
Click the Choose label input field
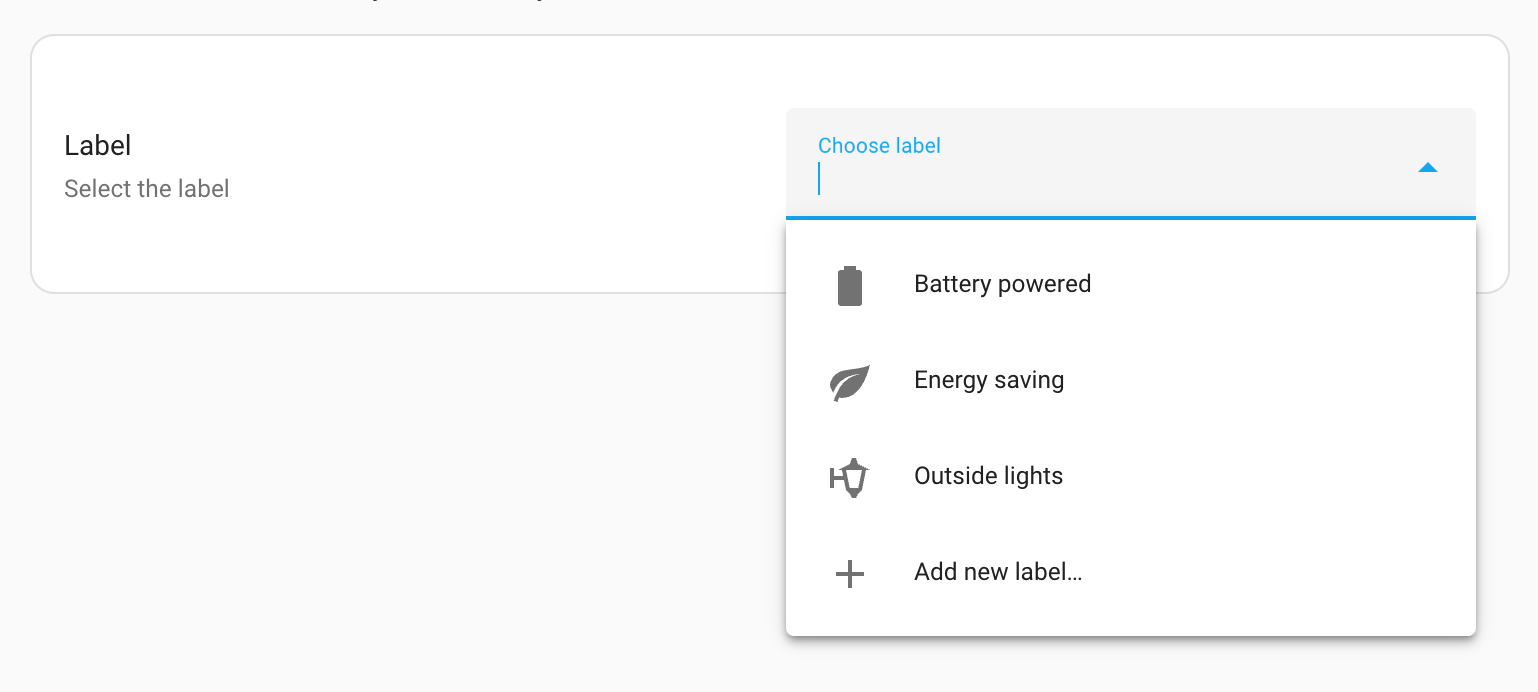coord(1100,180)
